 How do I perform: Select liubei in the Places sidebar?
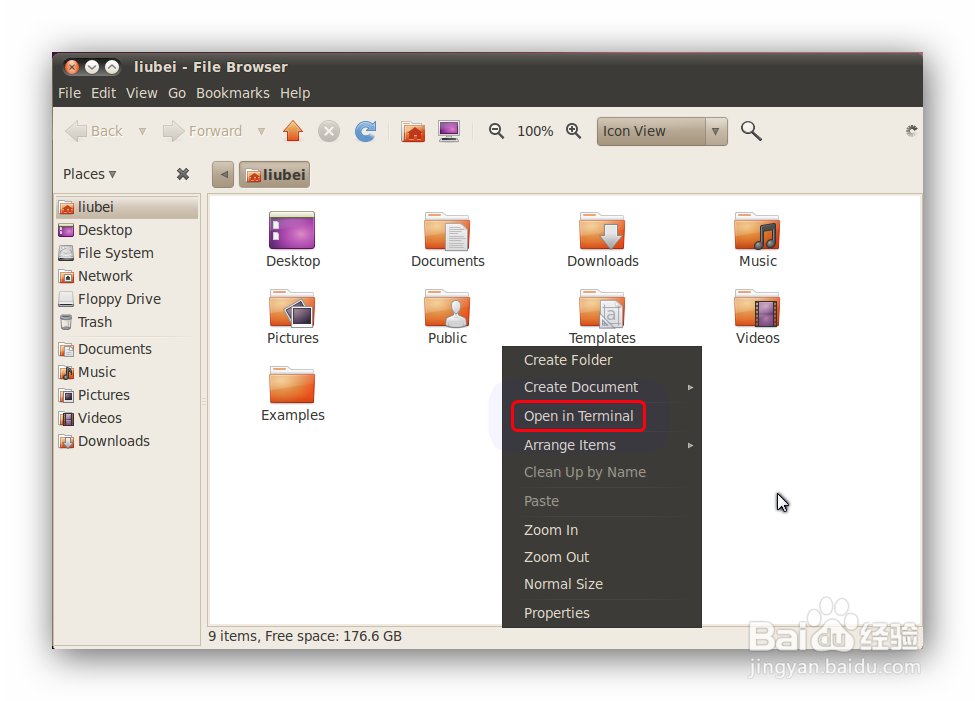click(x=127, y=207)
